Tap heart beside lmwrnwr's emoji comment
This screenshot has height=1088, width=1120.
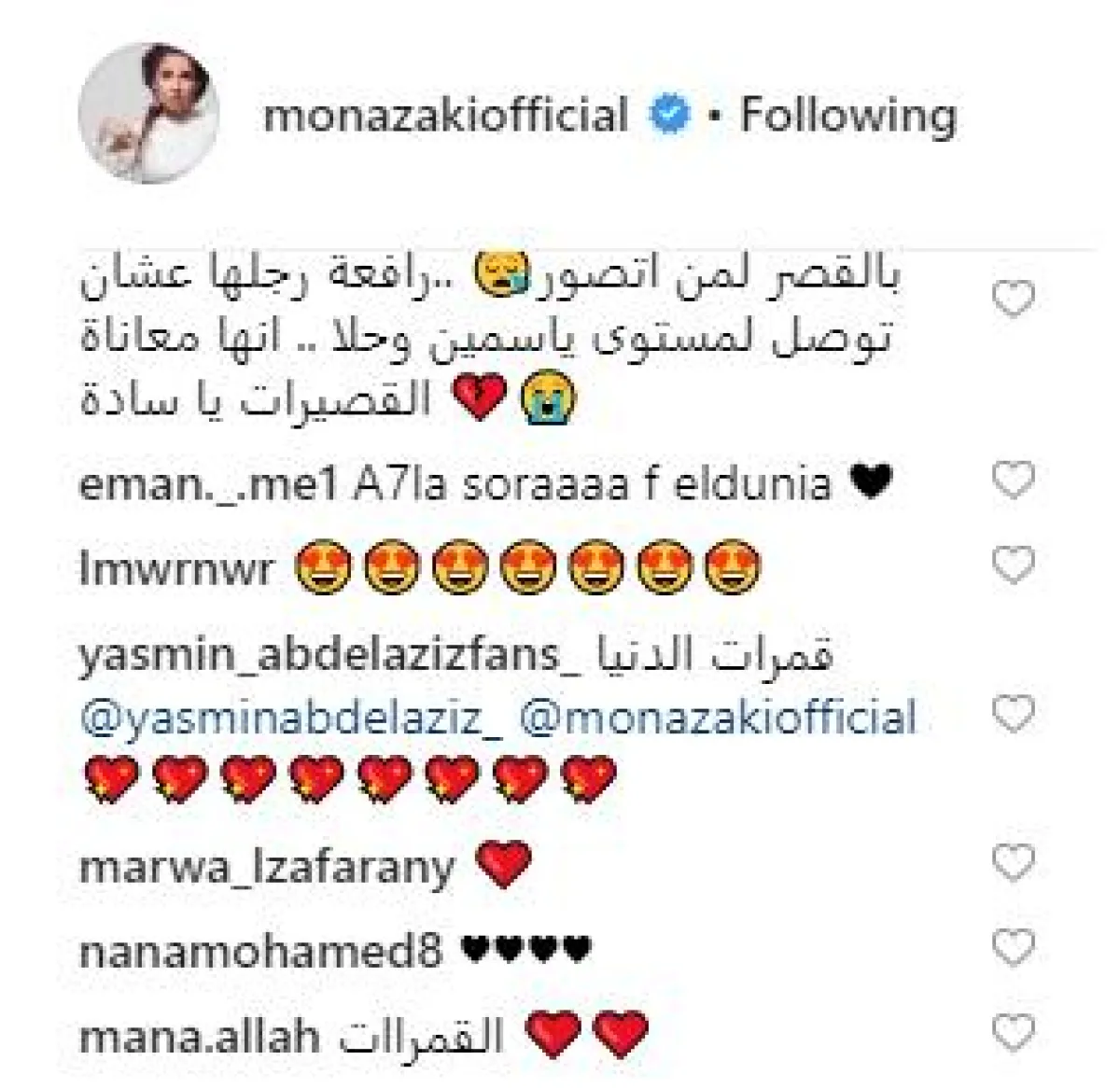tap(1013, 565)
